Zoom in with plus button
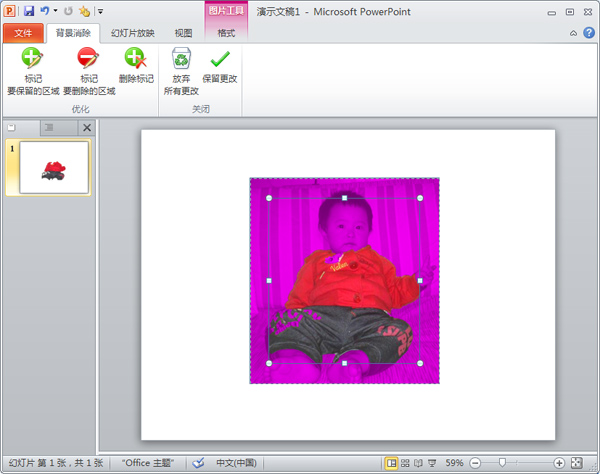 (559, 463)
